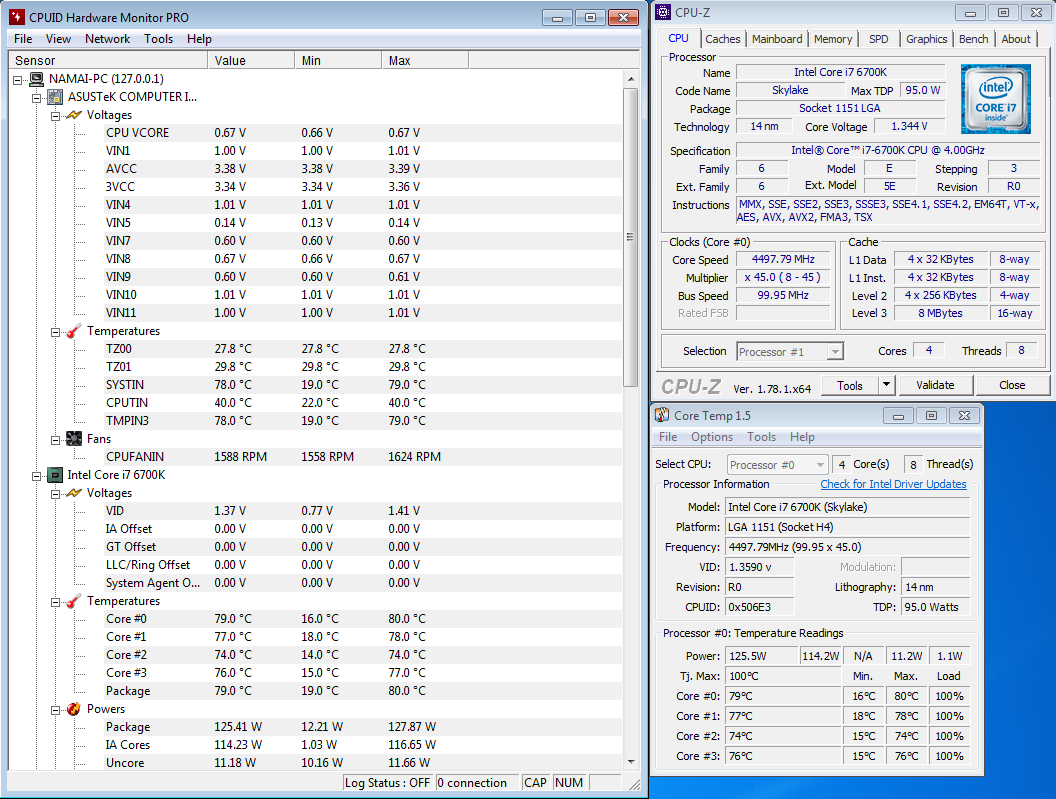This screenshot has width=1056, height=799.
Task: Collapse the mainboard Temperatures group
Action: [55, 331]
